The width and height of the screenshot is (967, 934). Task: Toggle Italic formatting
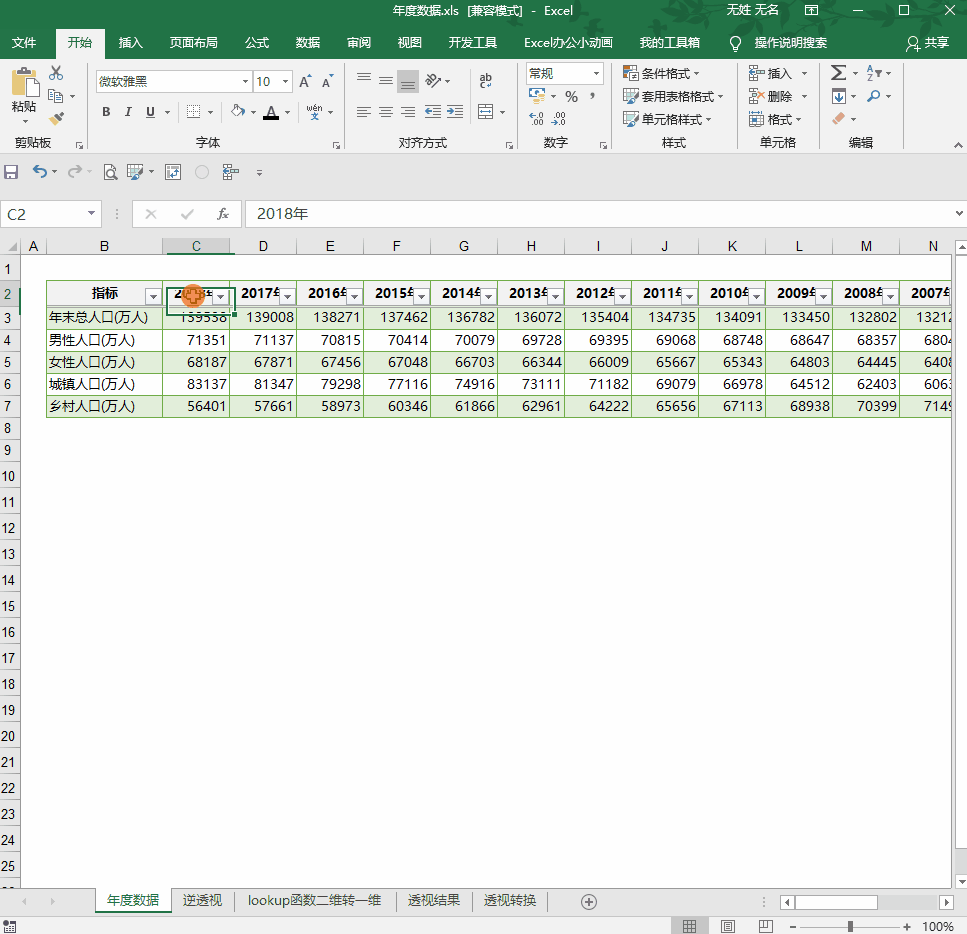pos(128,112)
